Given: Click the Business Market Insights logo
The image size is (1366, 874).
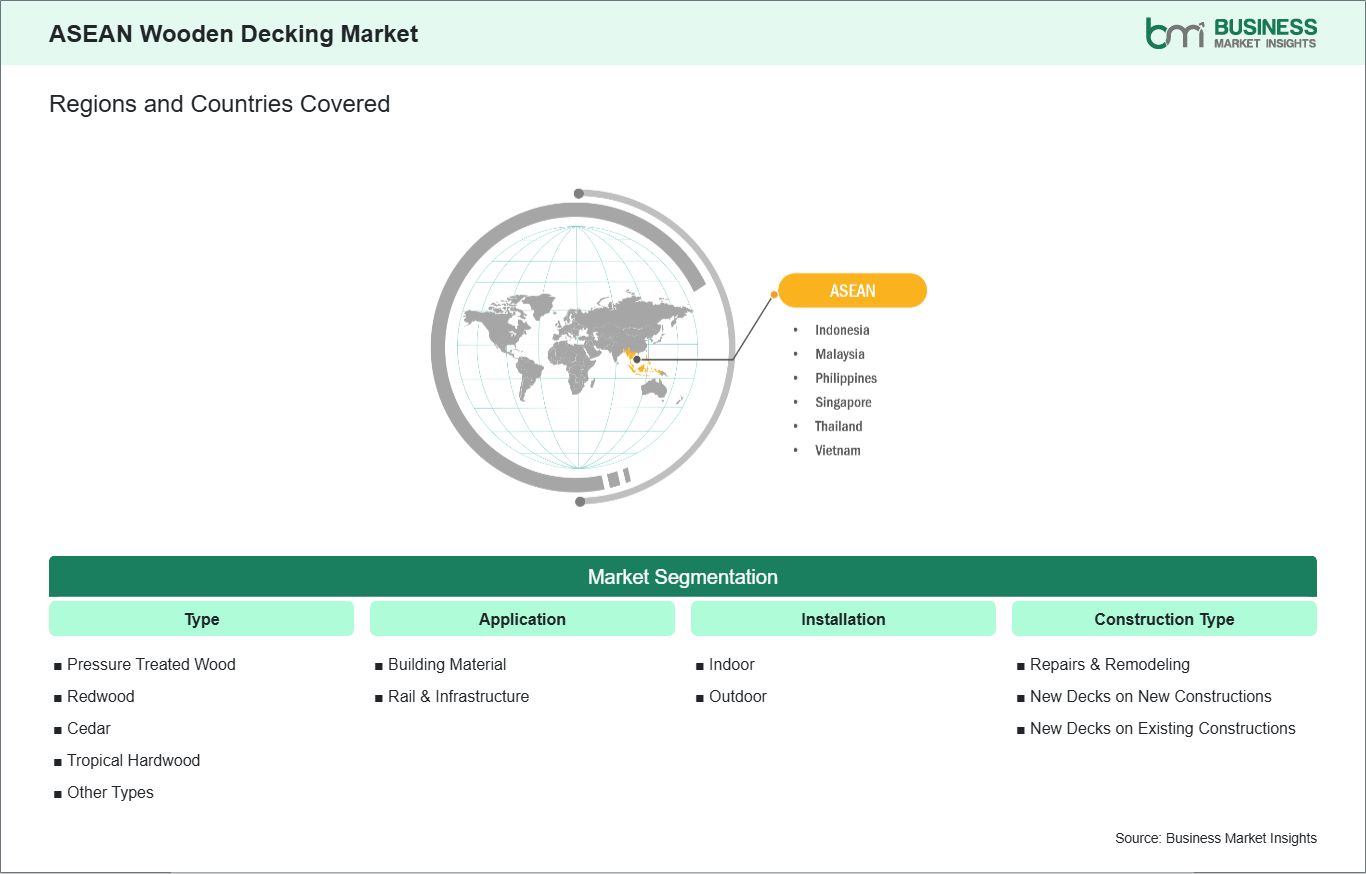Looking at the screenshot, I should (1231, 33).
